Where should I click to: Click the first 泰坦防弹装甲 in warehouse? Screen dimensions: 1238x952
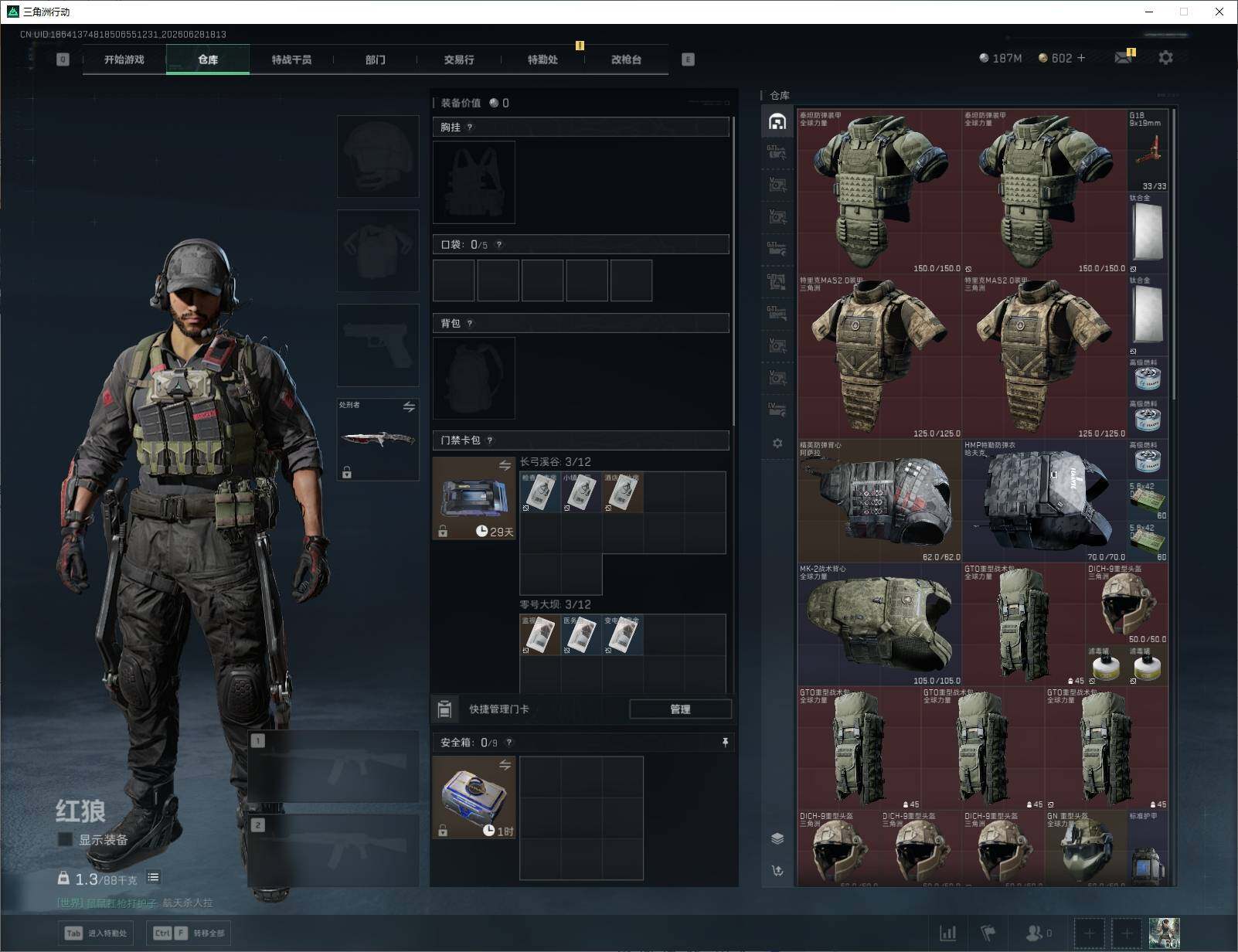point(880,192)
